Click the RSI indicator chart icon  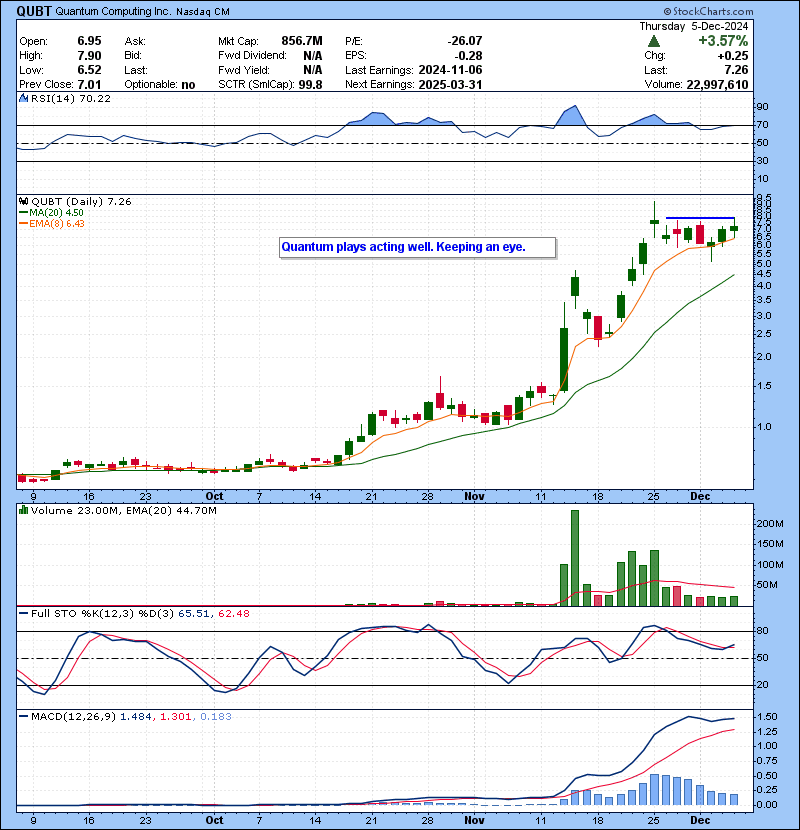tap(23, 98)
